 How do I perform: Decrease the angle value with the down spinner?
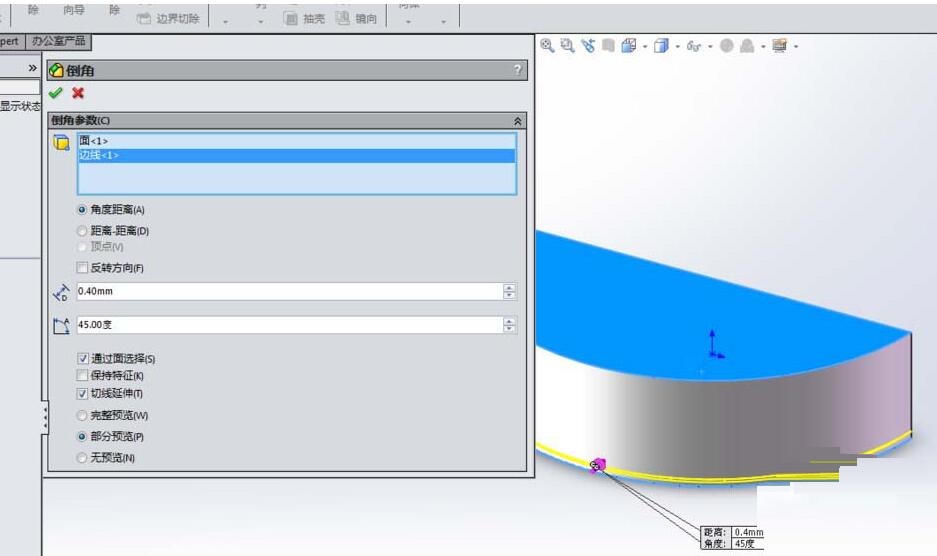pyautogui.click(x=509, y=329)
